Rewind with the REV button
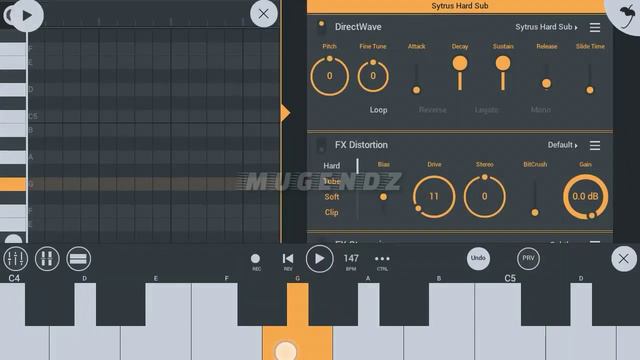The width and height of the screenshot is (640, 360). tap(288, 261)
